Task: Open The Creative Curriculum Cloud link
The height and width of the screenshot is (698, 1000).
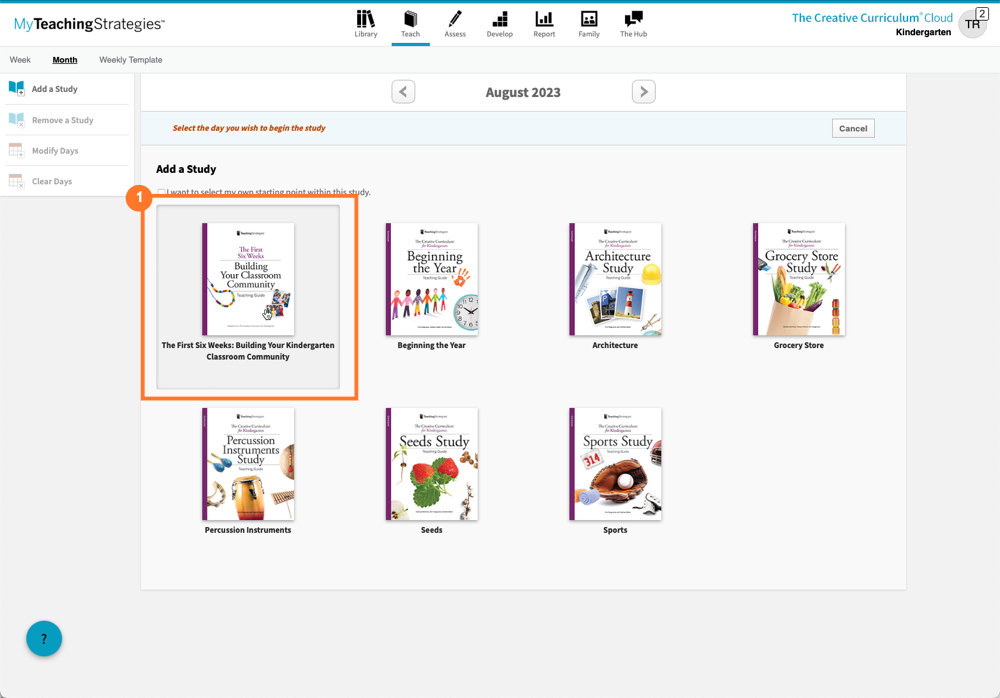Action: pyautogui.click(x=871, y=17)
